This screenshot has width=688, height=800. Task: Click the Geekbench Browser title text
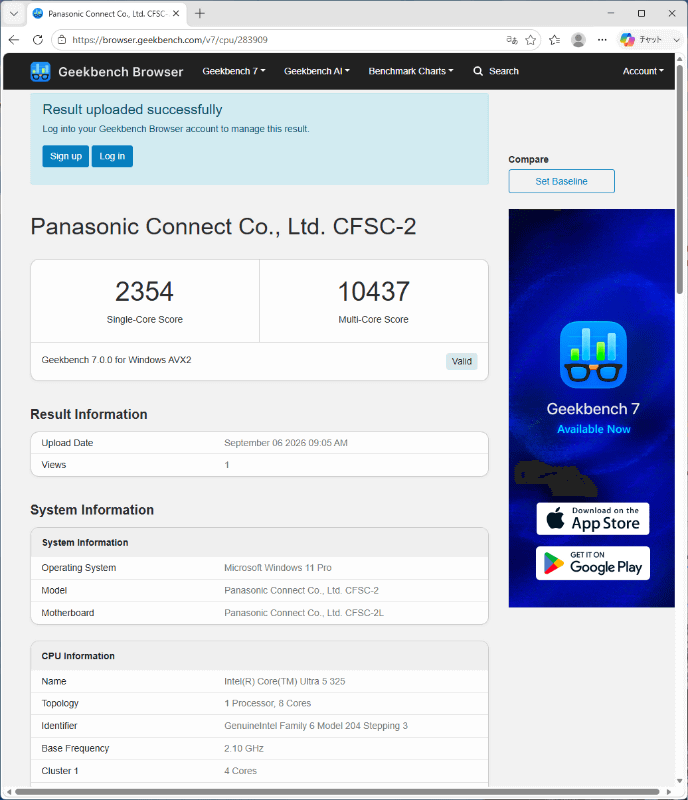[120, 72]
